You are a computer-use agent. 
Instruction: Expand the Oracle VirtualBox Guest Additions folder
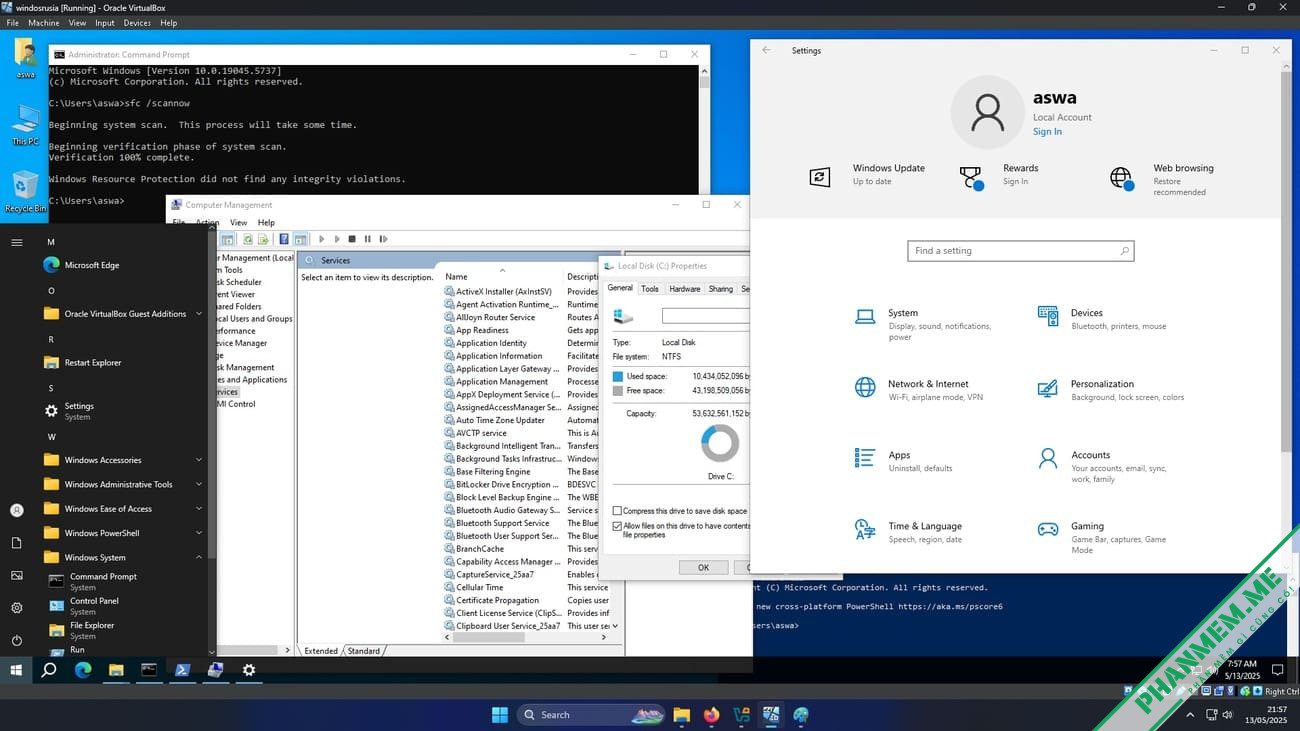tap(123, 314)
